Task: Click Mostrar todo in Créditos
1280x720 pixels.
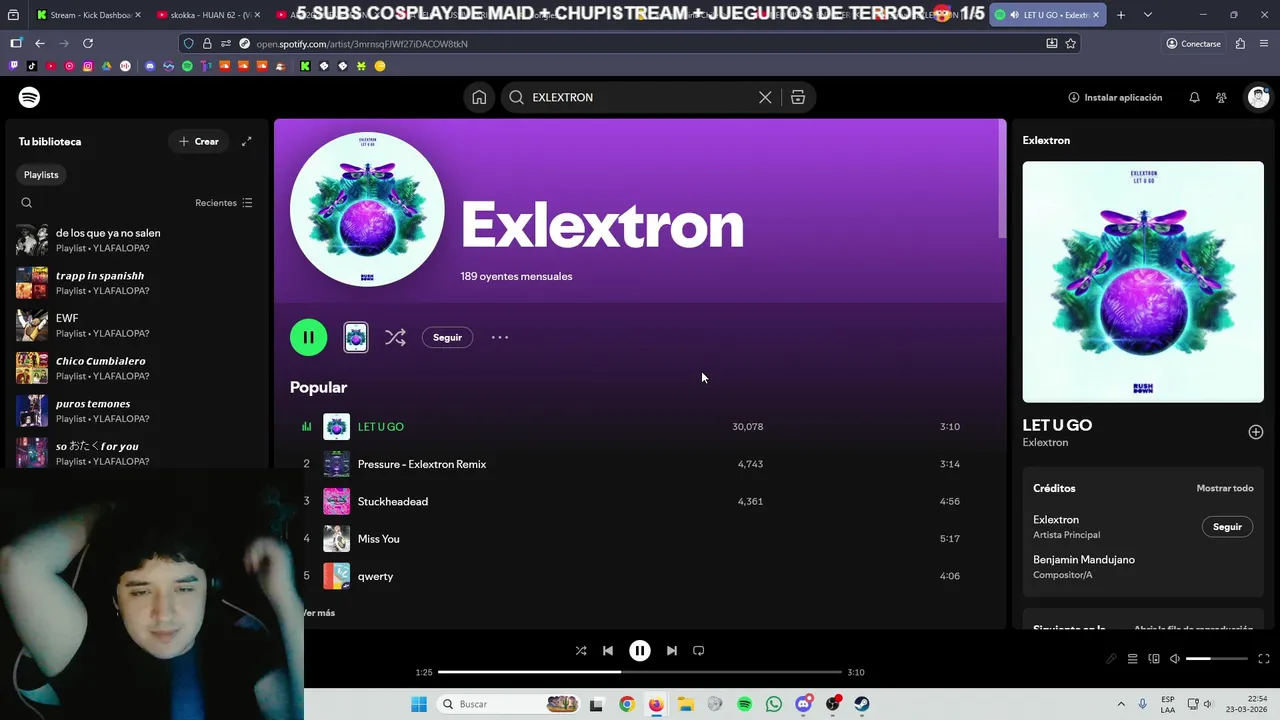Action: 1225,488
